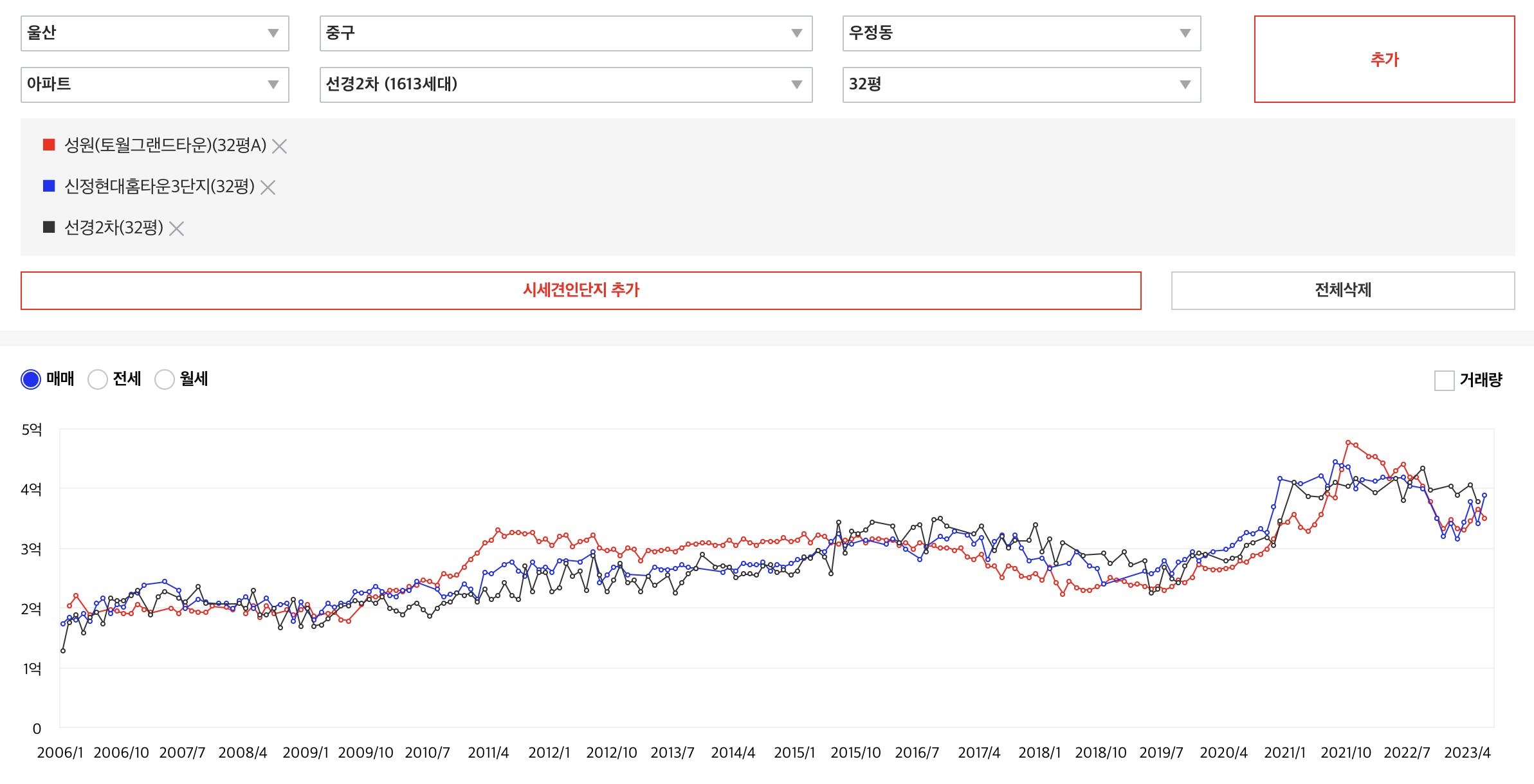Enable the 거래량 checkbox

click(1444, 380)
